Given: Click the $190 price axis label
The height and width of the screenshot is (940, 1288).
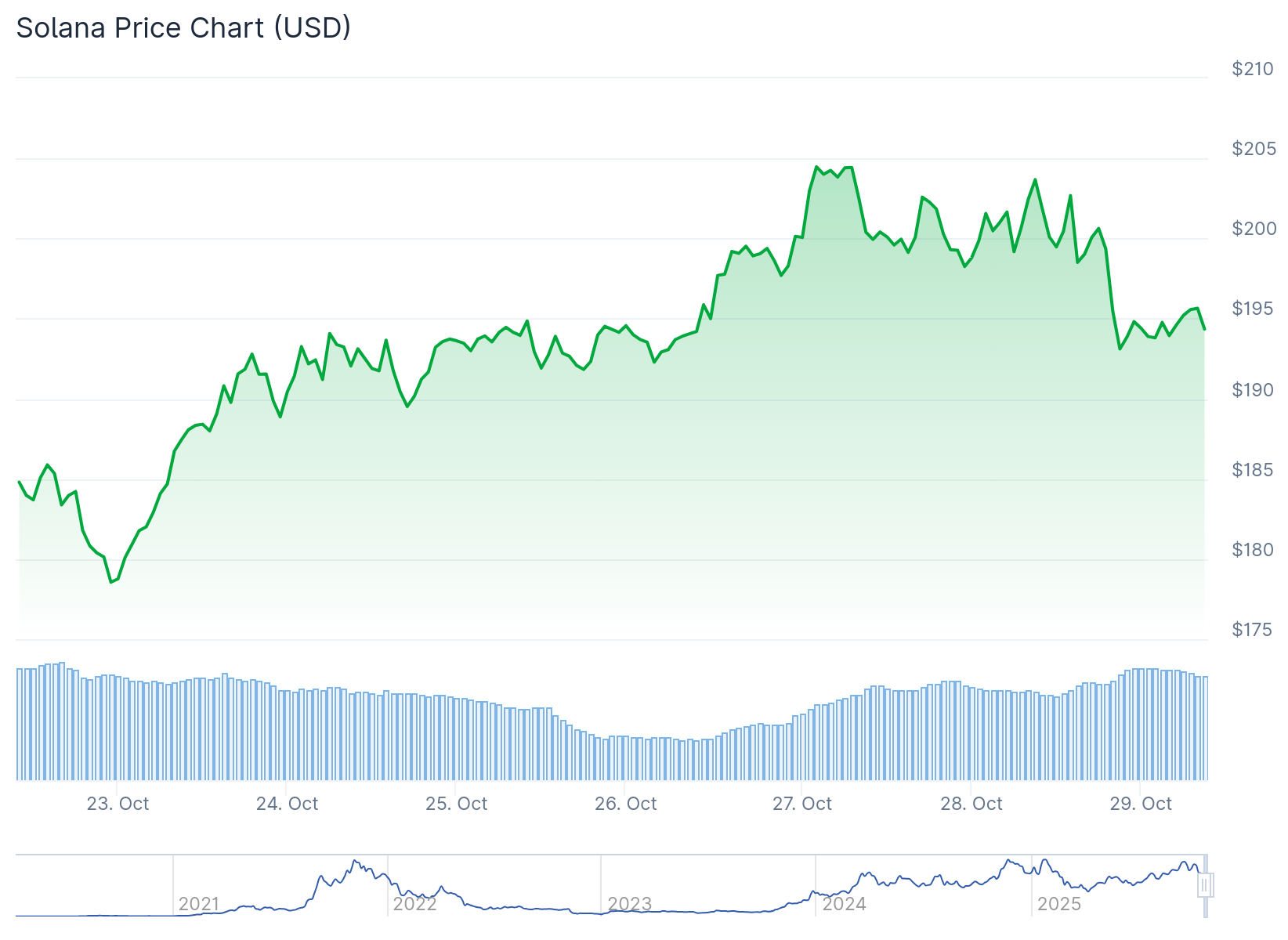Looking at the screenshot, I should (x=1253, y=389).
